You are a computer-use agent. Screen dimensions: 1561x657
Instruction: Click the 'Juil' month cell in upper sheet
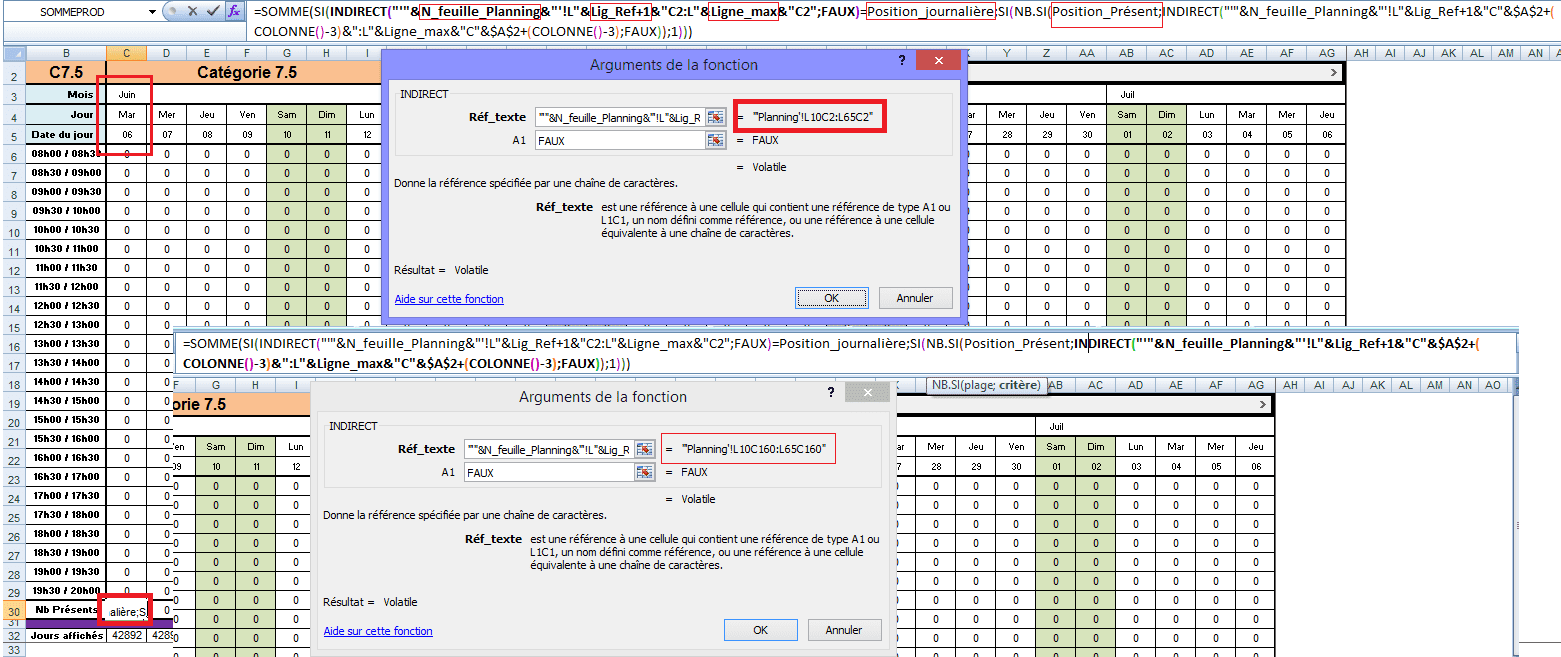coord(1126,94)
